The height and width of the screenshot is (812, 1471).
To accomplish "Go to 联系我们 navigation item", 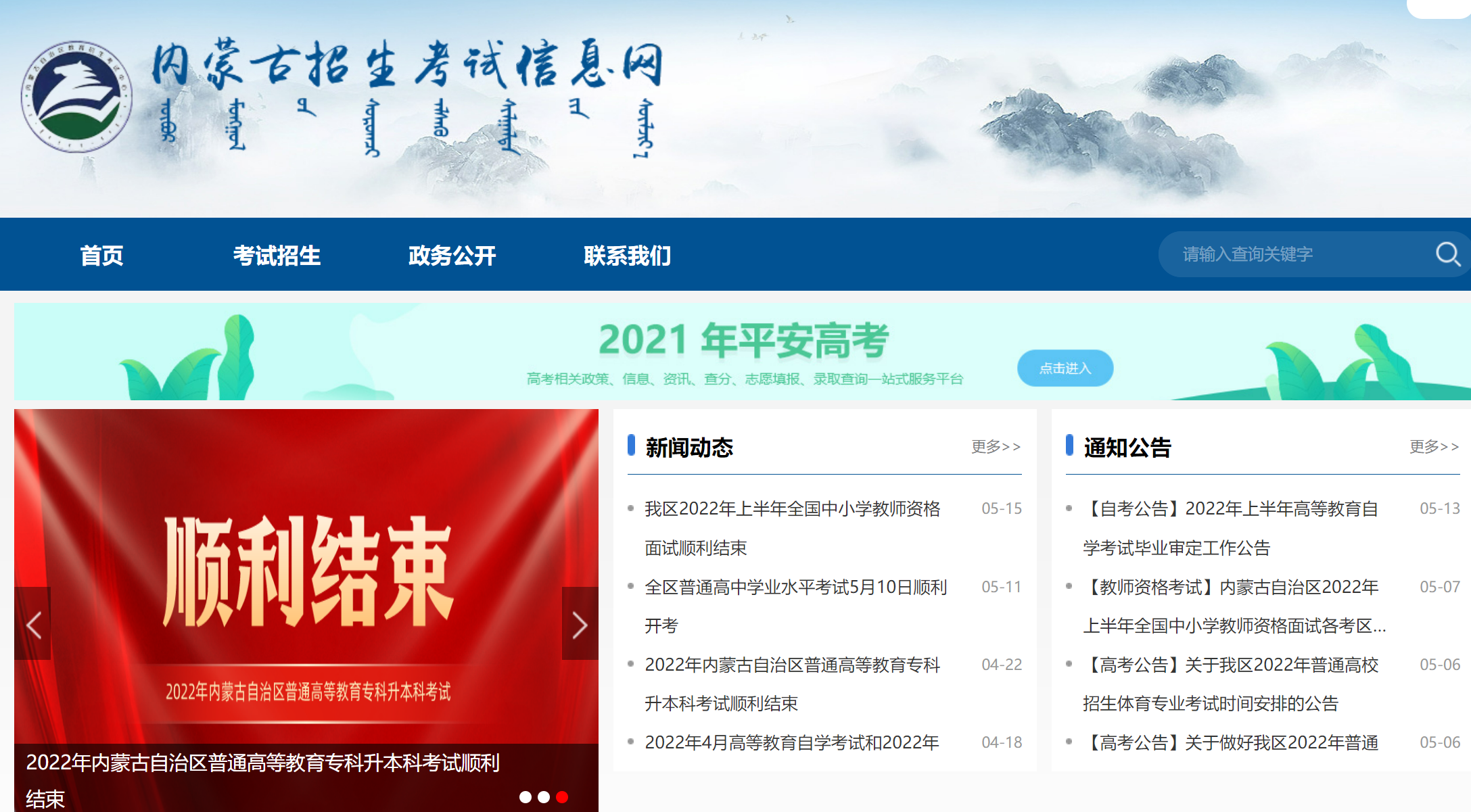I will click(627, 256).
